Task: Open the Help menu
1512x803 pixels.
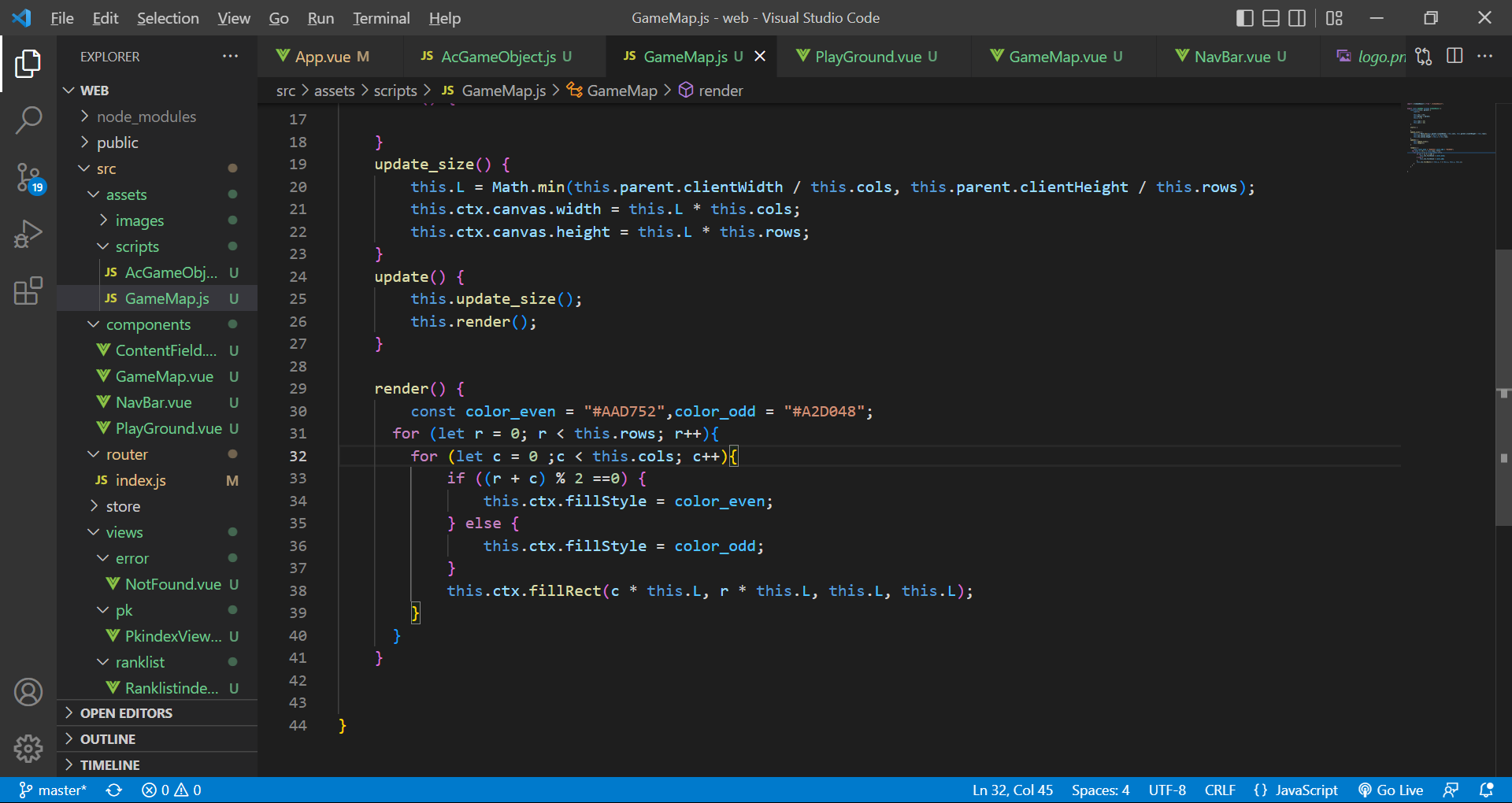Action: [445, 17]
